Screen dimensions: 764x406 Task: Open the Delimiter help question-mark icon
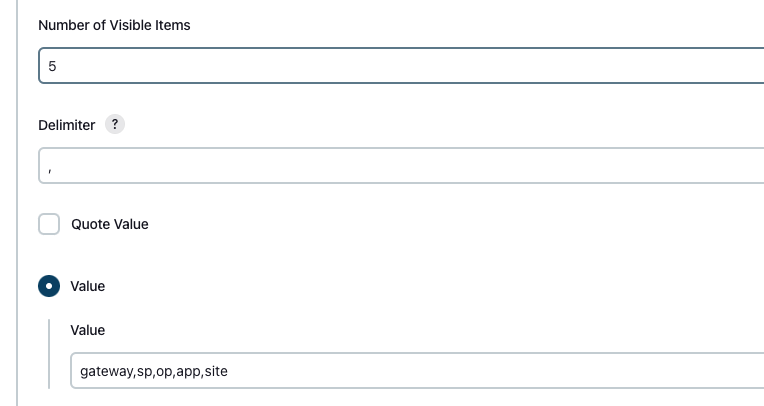pos(115,124)
